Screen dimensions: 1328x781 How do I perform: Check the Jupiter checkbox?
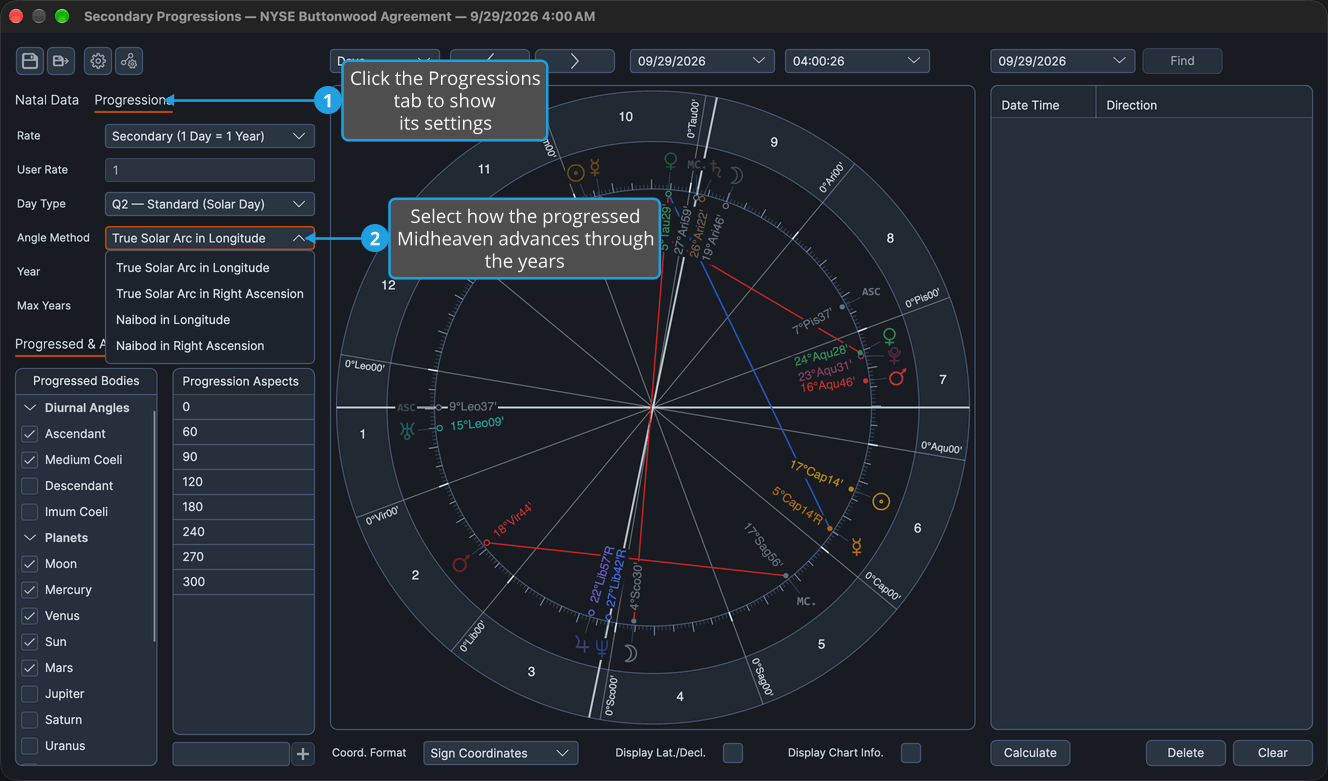click(x=30, y=694)
